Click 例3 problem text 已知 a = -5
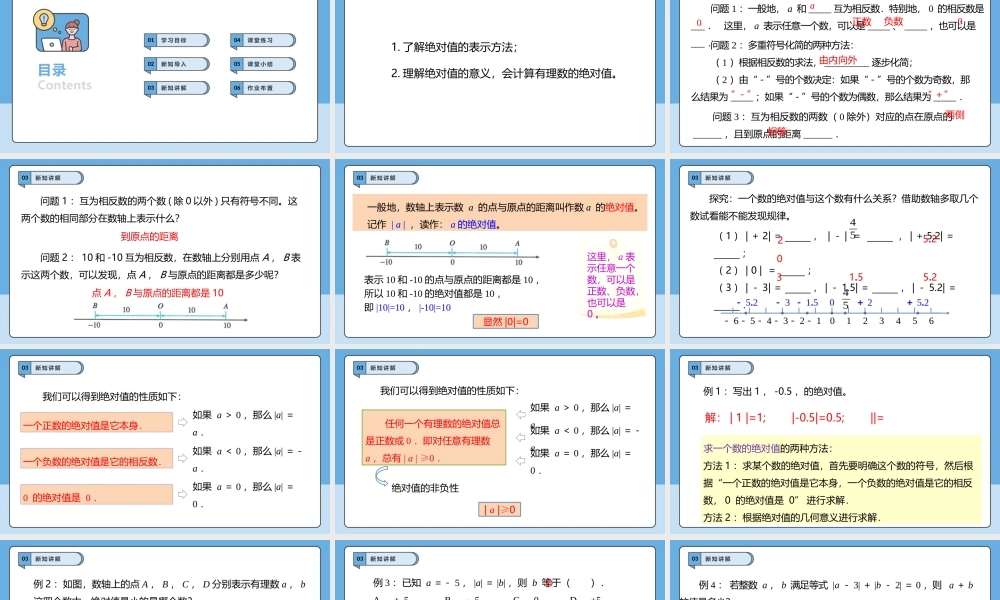This screenshot has width=1000, height=600. coord(488,583)
